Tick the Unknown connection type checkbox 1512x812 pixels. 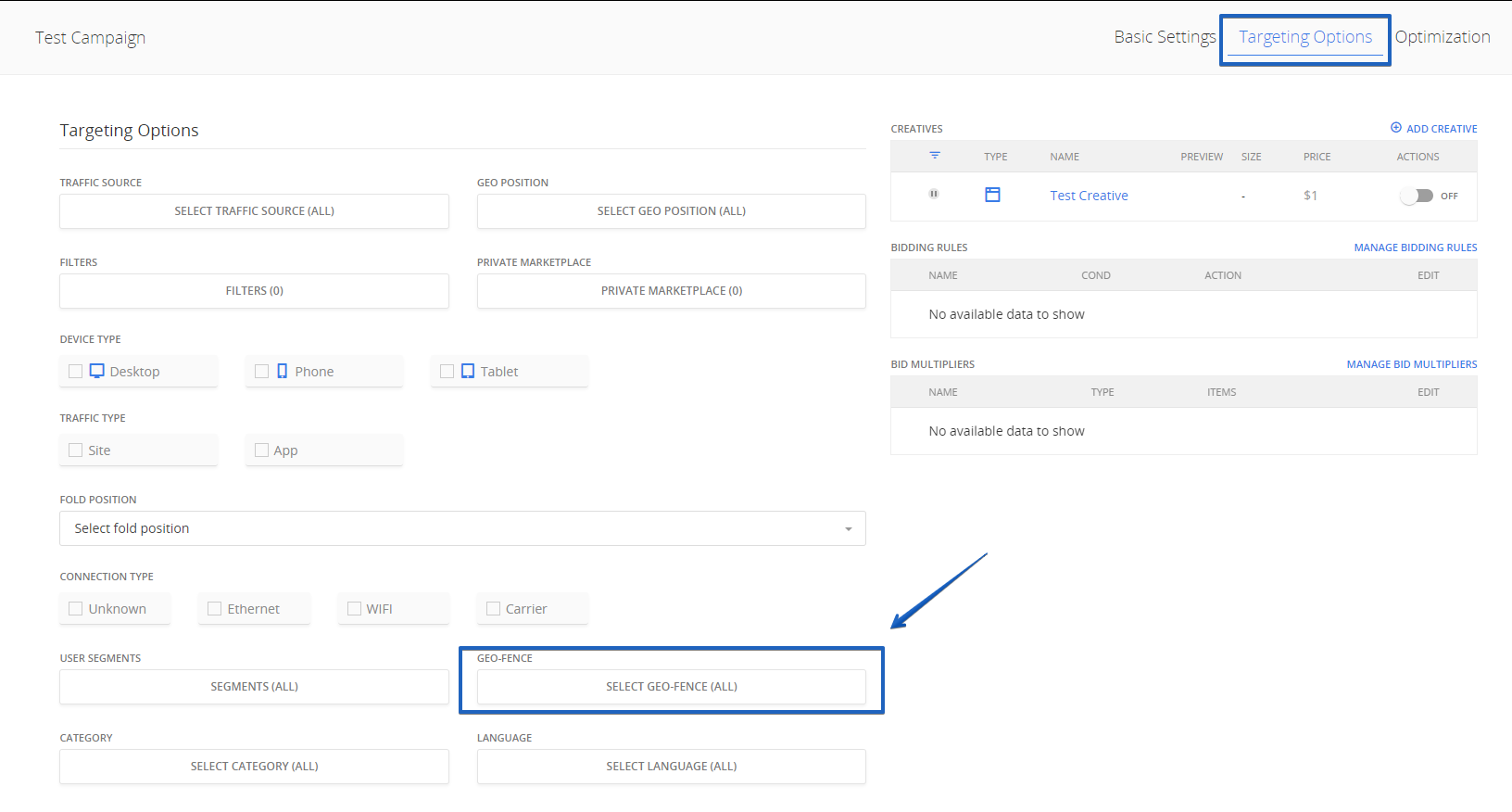(76, 608)
